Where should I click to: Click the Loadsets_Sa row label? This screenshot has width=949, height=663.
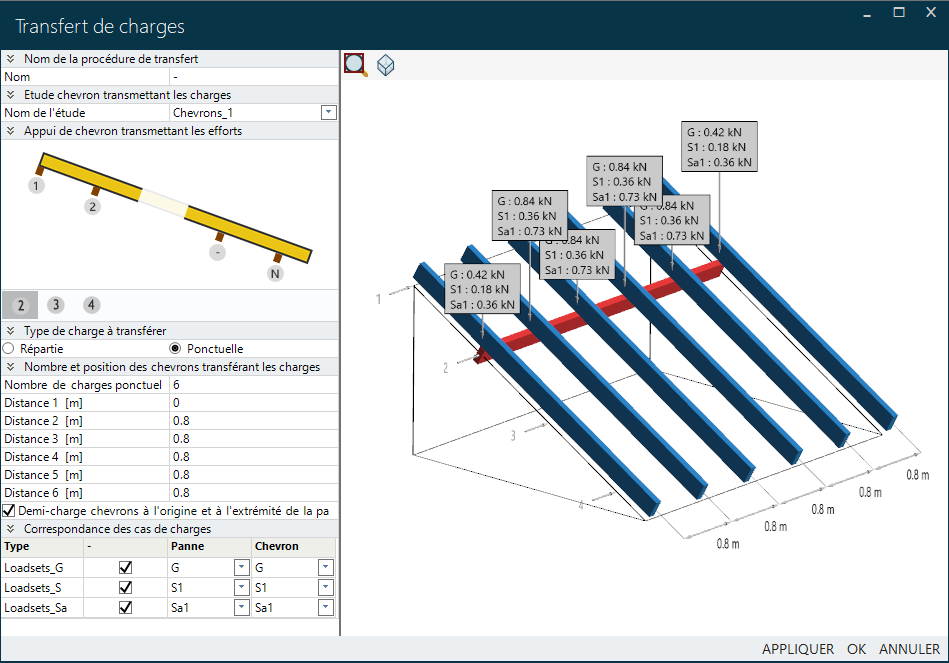pos(36,608)
